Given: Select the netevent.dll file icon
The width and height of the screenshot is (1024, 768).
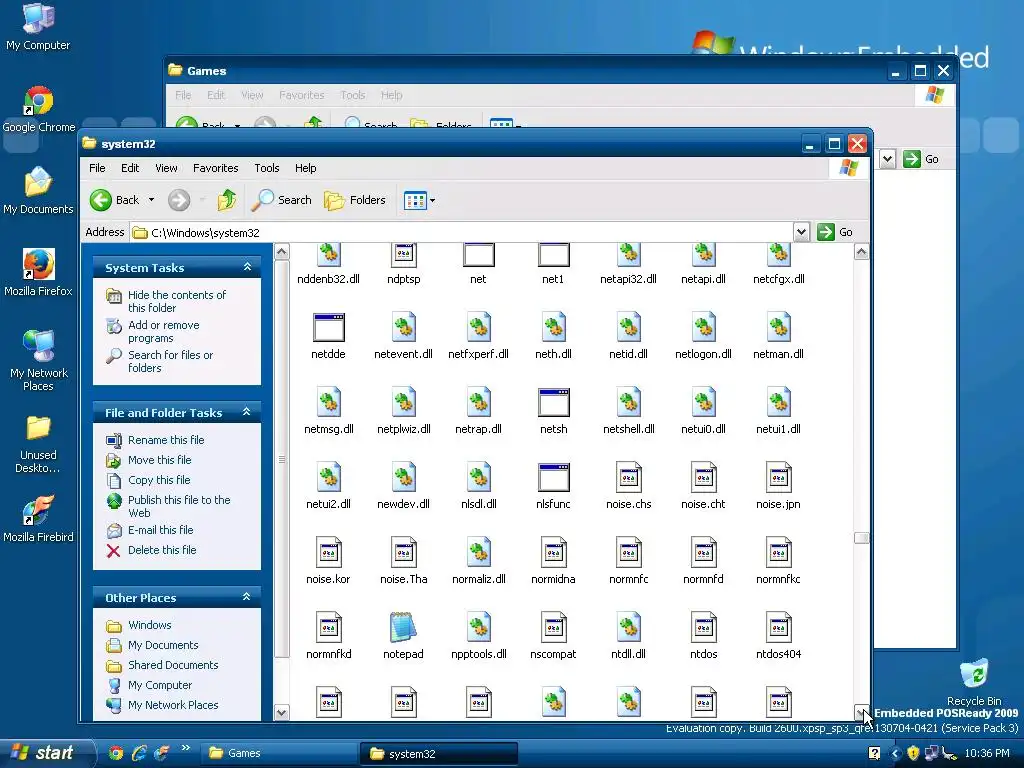Looking at the screenshot, I should 403,327.
